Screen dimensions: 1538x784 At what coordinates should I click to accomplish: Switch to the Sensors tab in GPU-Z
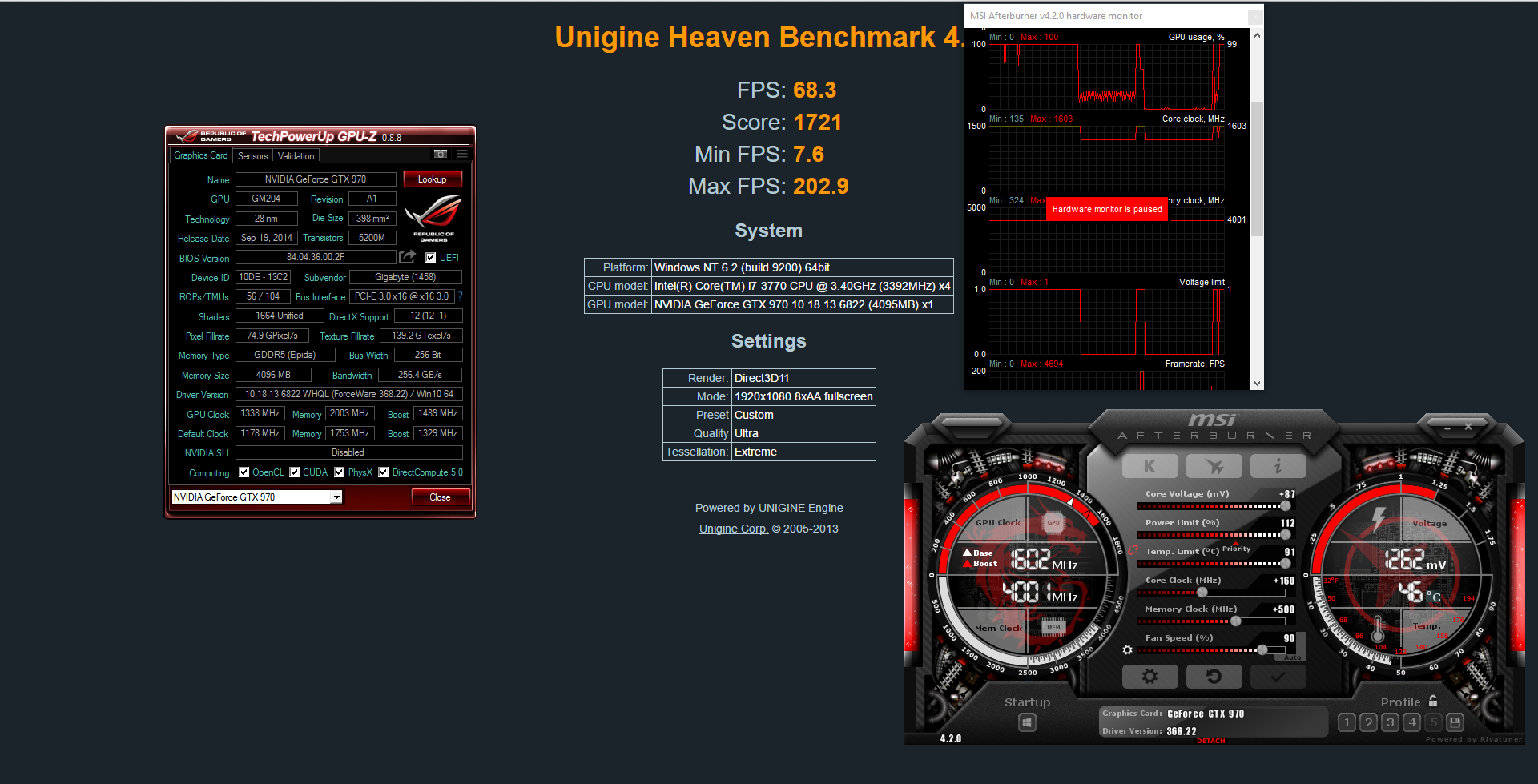pyautogui.click(x=253, y=156)
